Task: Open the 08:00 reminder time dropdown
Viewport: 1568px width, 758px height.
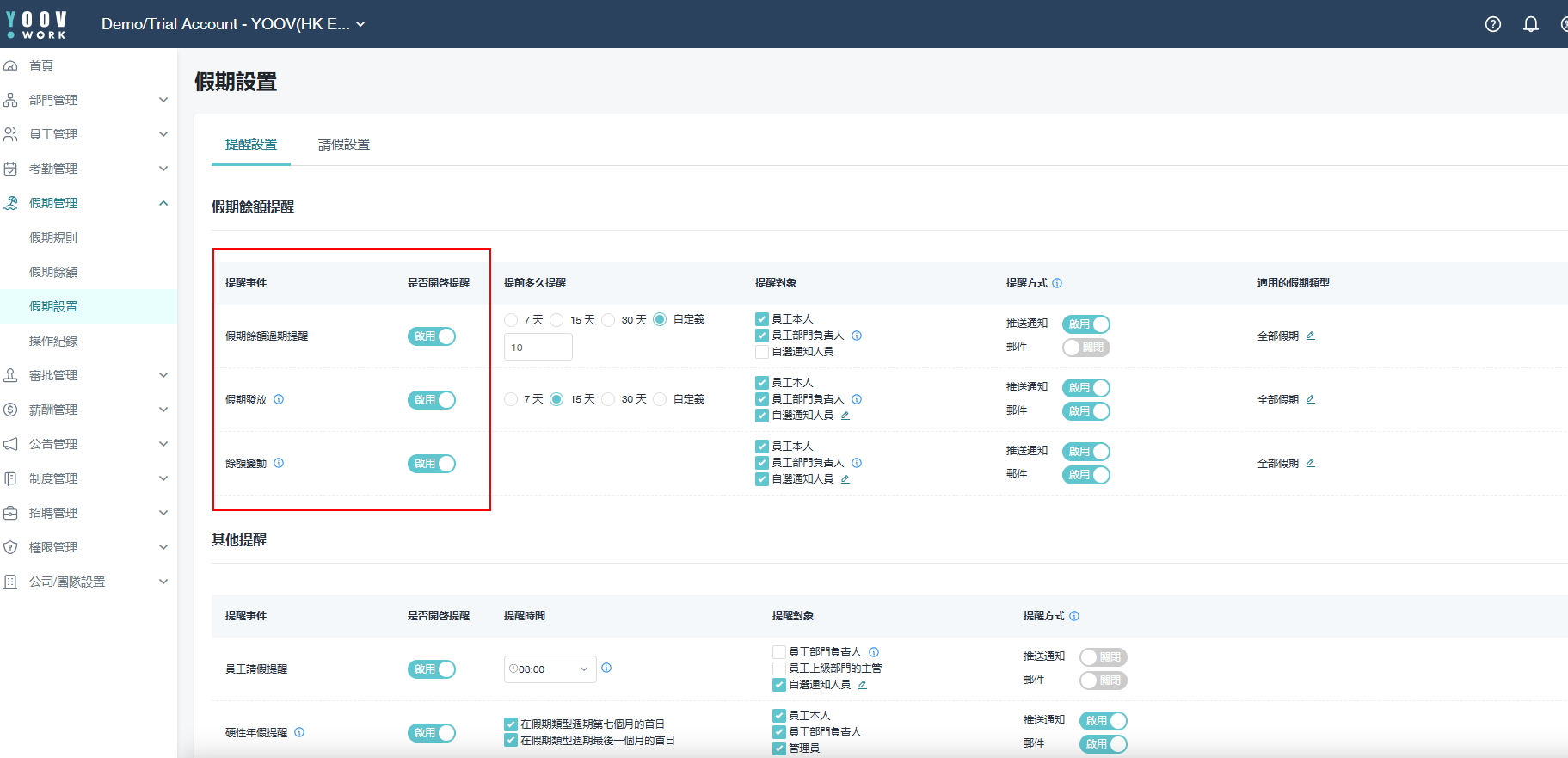Action: [x=550, y=669]
